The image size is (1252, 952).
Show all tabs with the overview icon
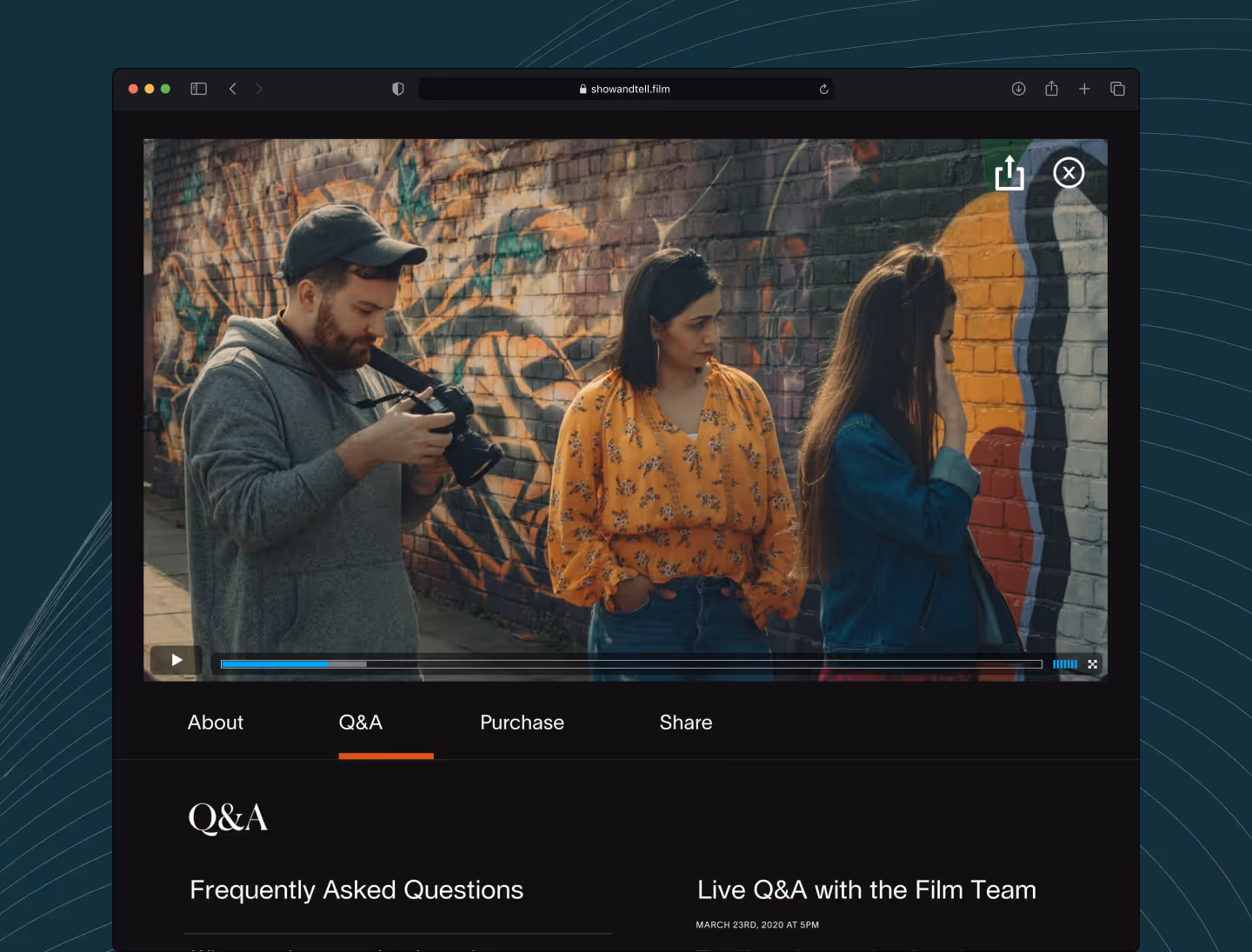pyautogui.click(x=1117, y=88)
